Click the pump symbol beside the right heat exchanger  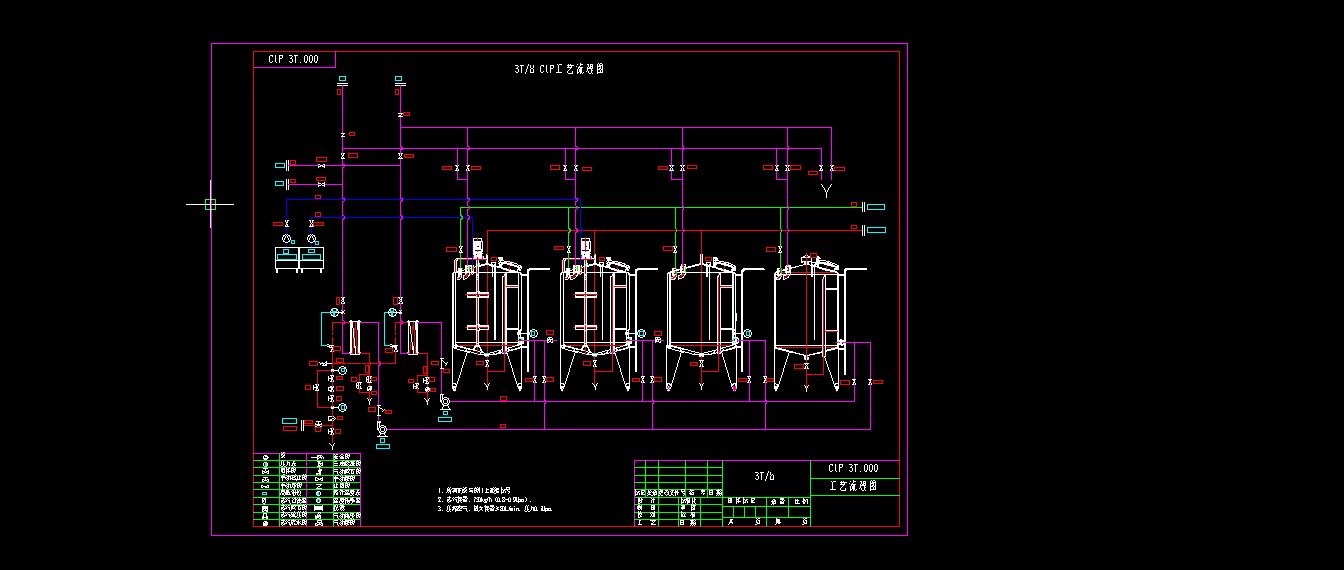[x=445, y=402]
